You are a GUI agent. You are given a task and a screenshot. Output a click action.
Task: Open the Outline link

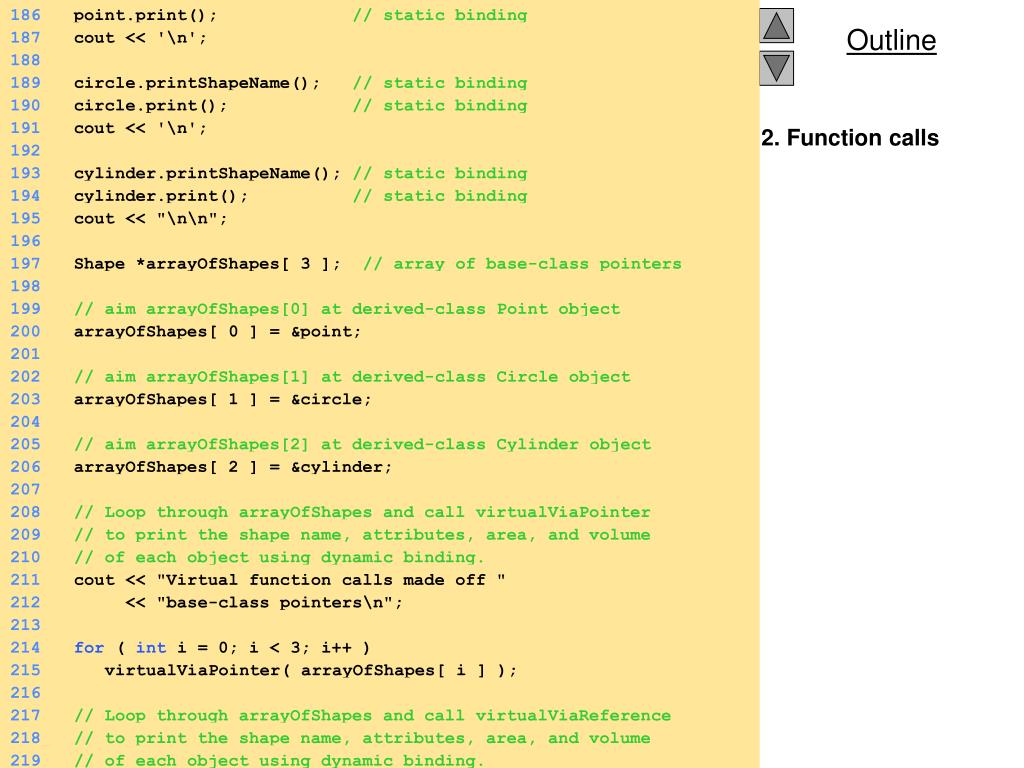click(x=891, y=40)
